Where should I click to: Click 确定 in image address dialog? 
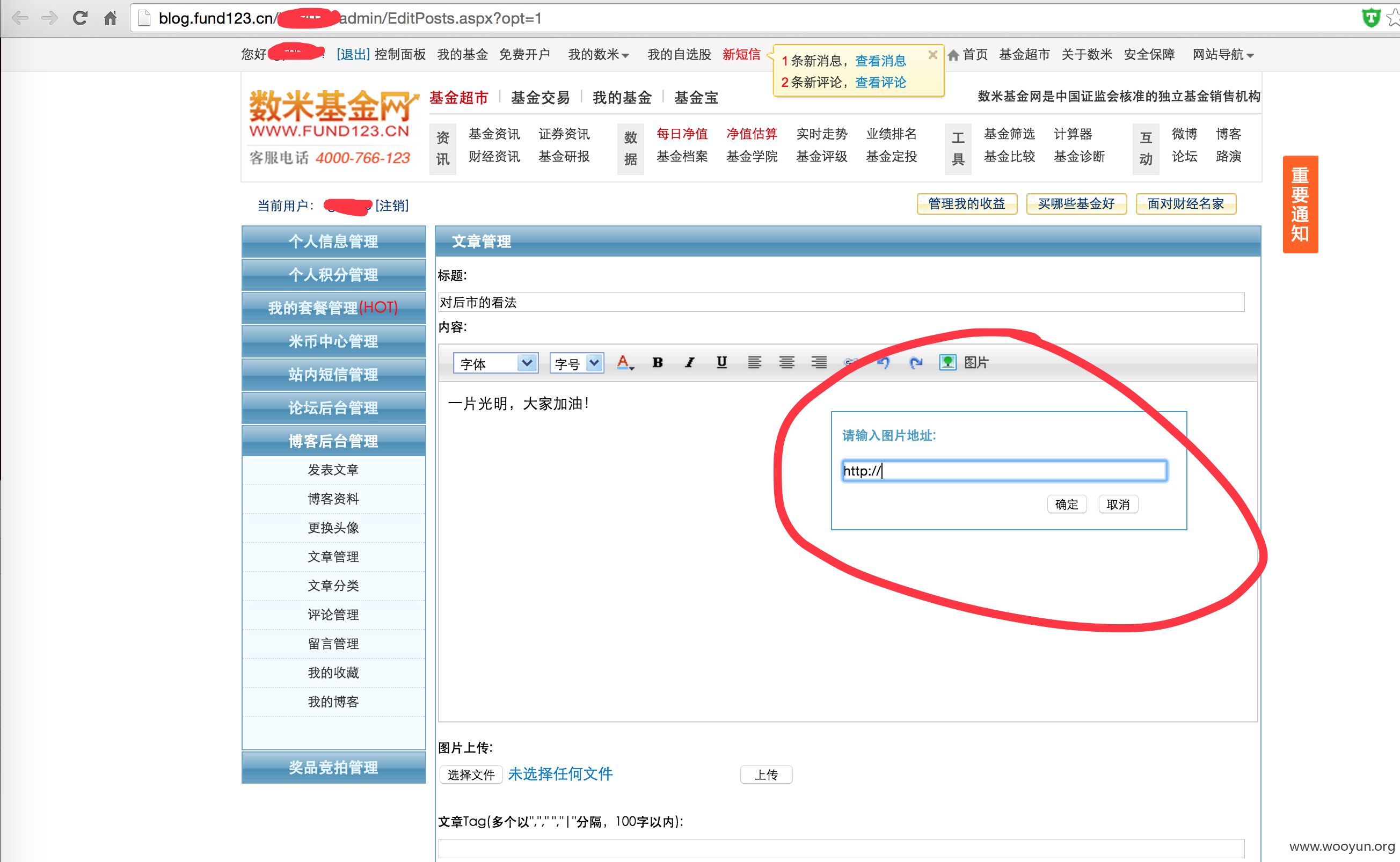pos(1067,505)
